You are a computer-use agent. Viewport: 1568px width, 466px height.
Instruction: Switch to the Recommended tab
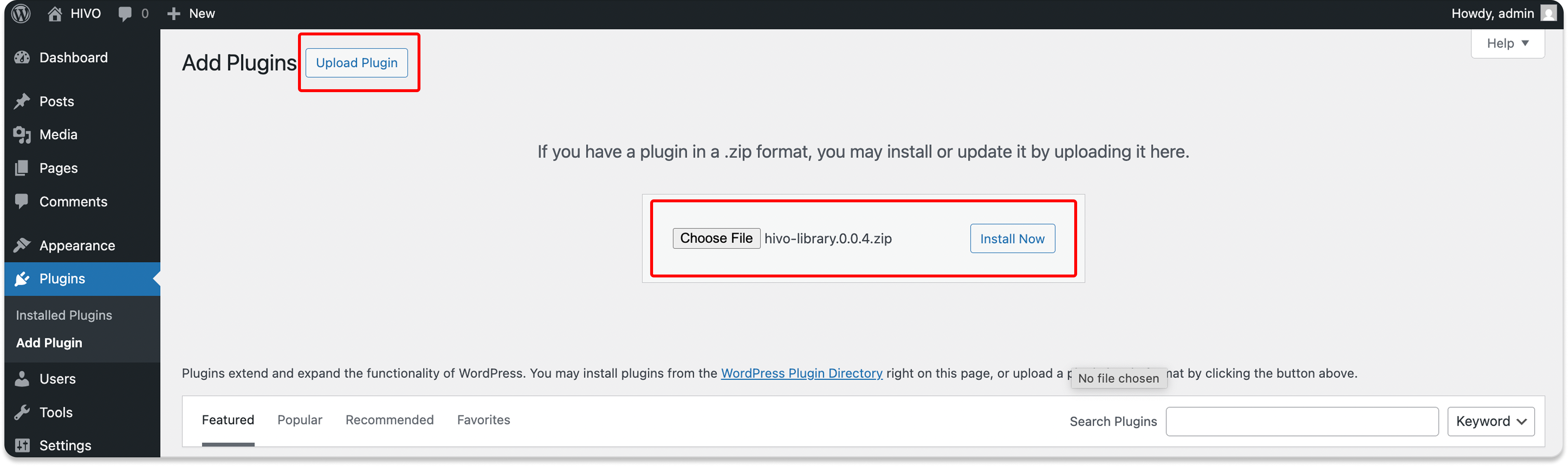(390, 420)
